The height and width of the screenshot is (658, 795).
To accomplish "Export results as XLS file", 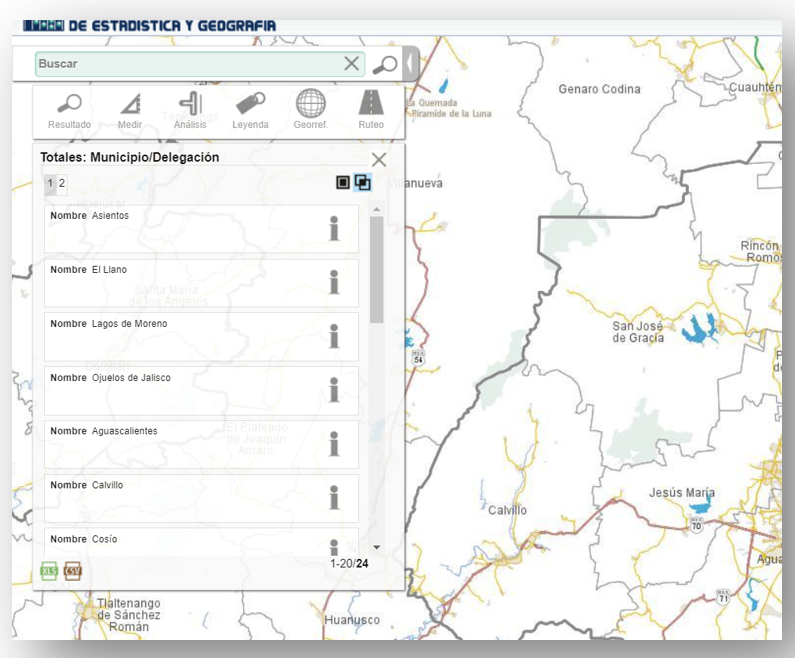I will click(x=49, y=571).
